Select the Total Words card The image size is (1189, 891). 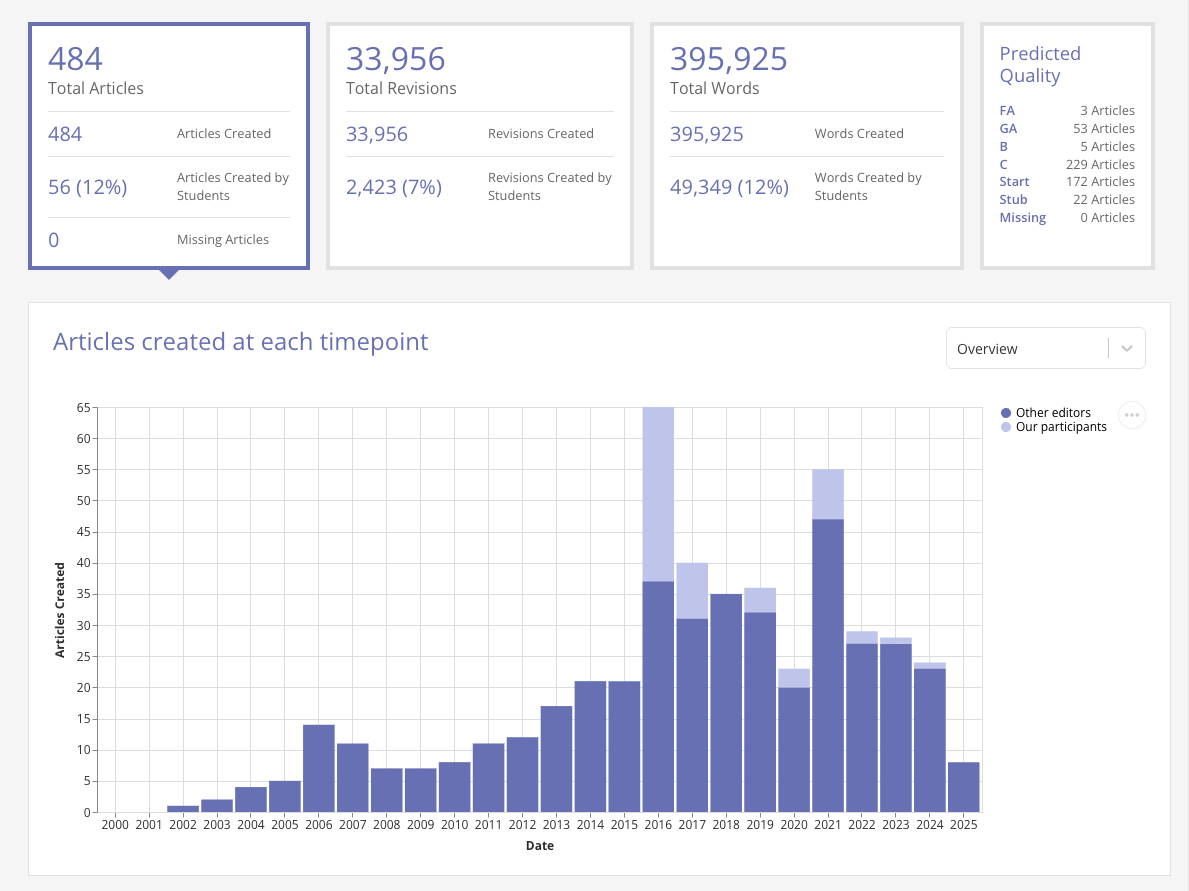coord(807,146)
